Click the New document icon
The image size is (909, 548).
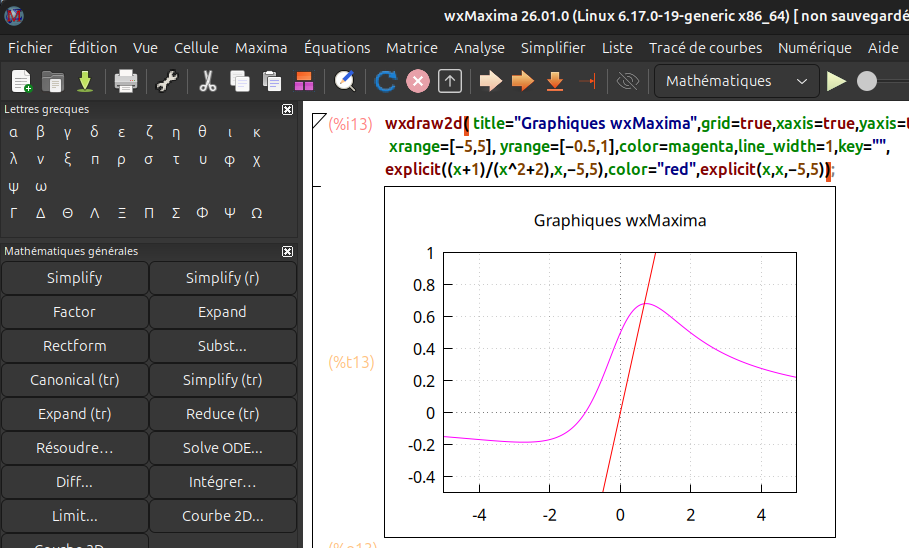pos(21,81)
